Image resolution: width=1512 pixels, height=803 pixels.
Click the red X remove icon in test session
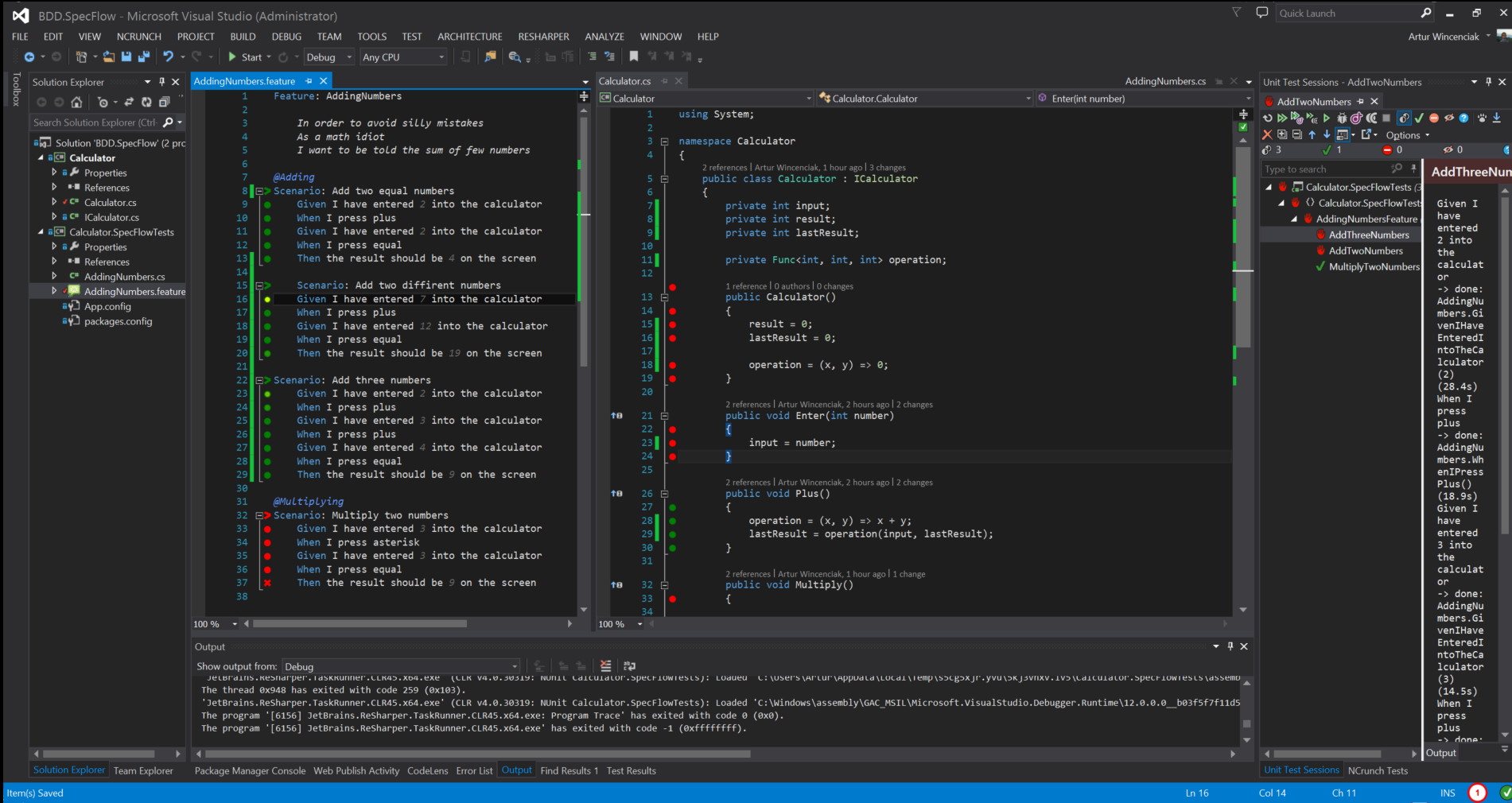click(1267, 134)
